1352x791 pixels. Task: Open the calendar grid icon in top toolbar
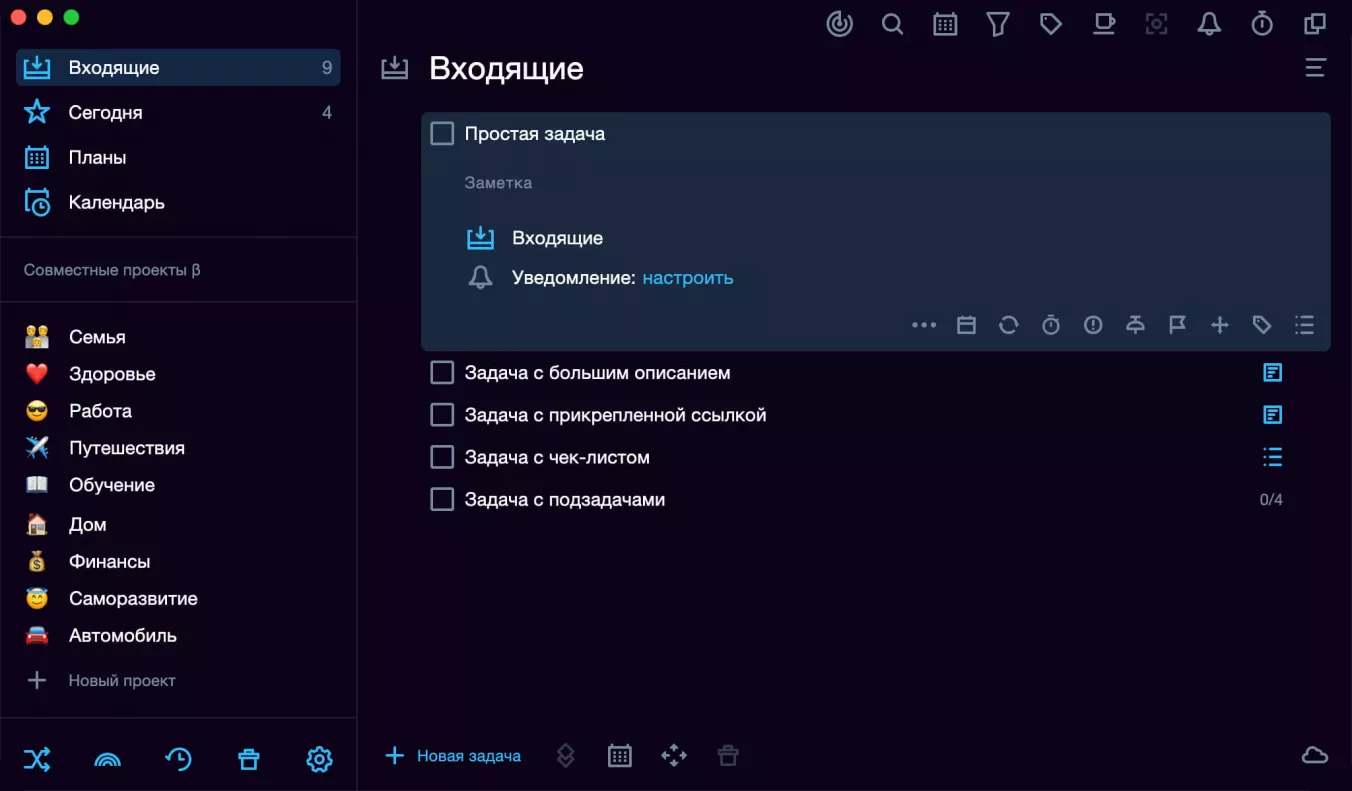(945, 24)
